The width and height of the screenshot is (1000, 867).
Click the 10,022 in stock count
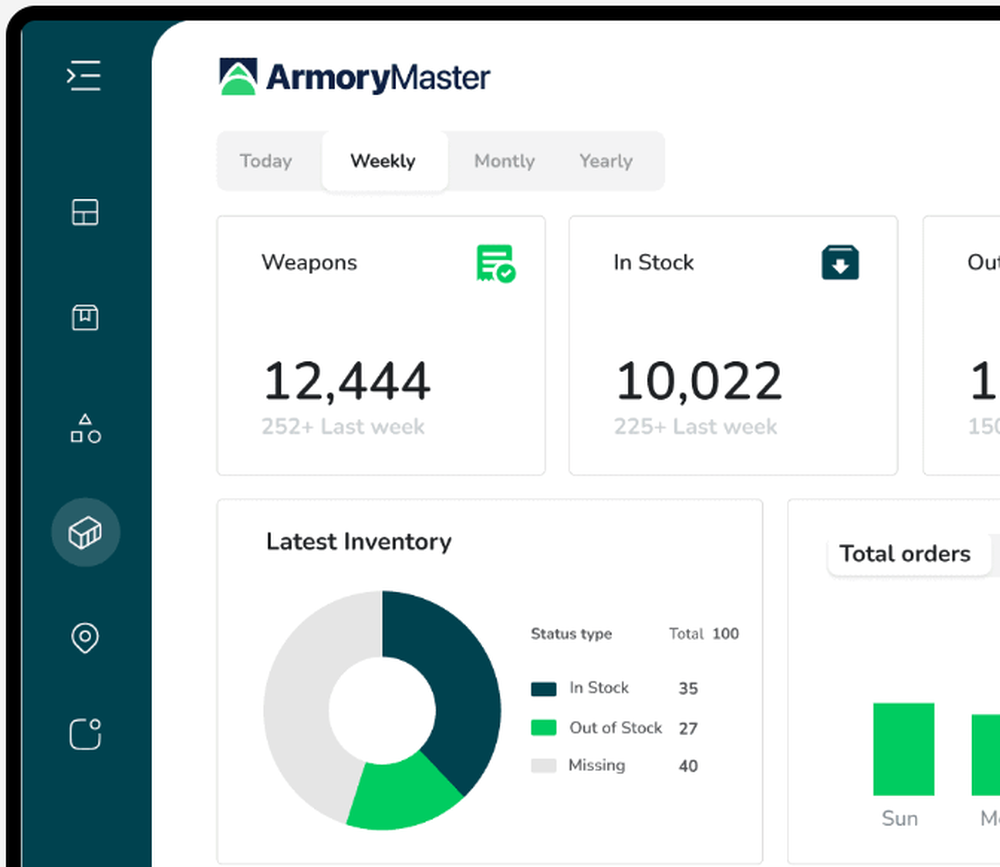click(698, 381)
